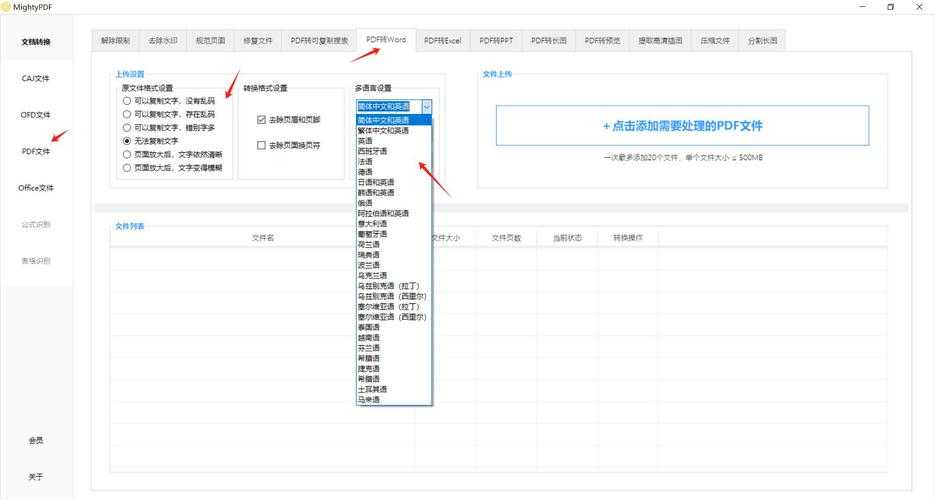Pick 马来语 in the language list
Screen dimensions: 935x500
click(x=394, y=399)
